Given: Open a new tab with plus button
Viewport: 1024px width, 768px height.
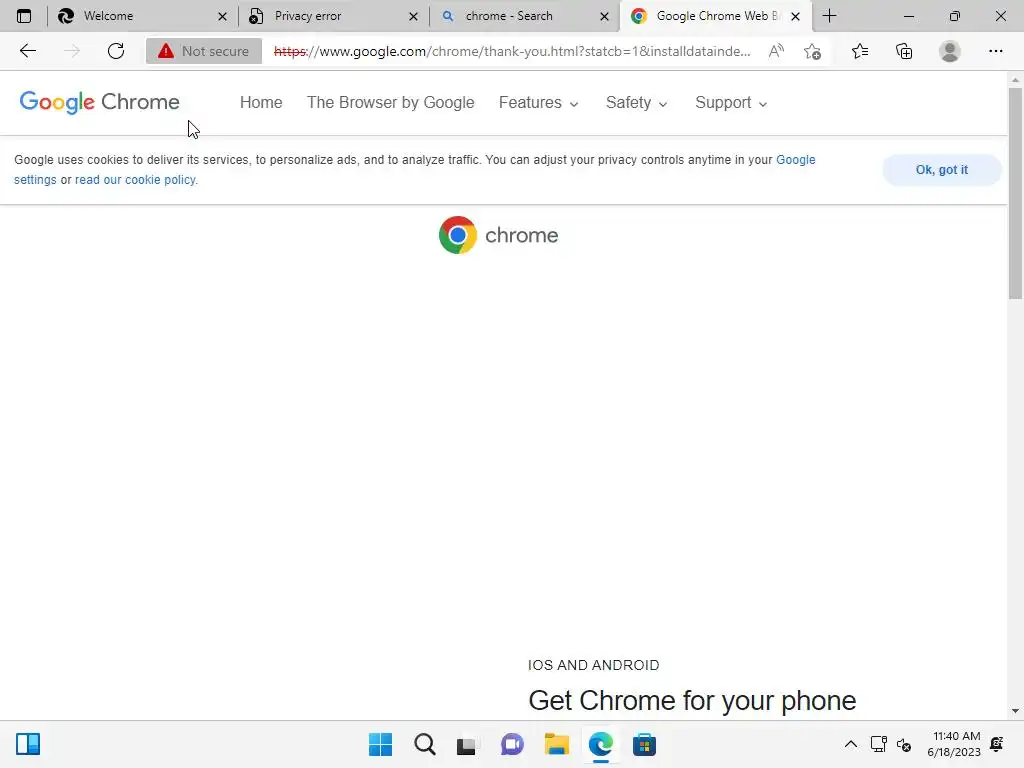Looking at the screenshot, I should coord(829,16).
